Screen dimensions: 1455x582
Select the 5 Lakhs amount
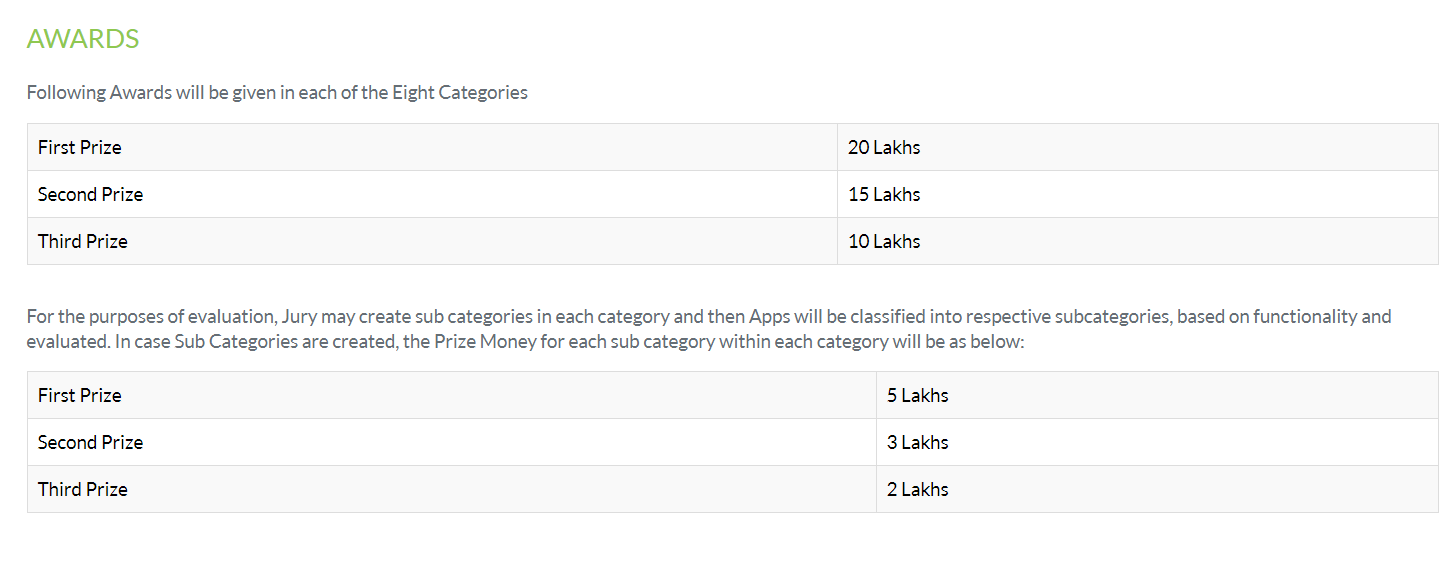tap(918, 395)
